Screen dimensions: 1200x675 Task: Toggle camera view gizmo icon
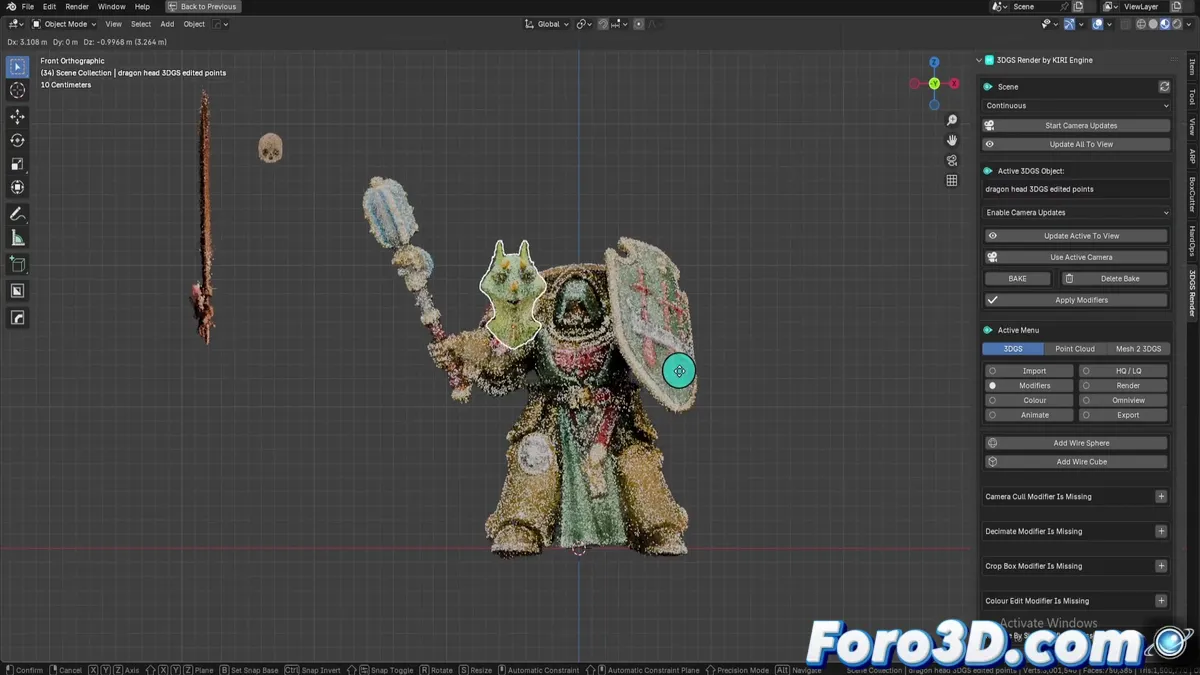pyautogui.click(x=952, y=160)
